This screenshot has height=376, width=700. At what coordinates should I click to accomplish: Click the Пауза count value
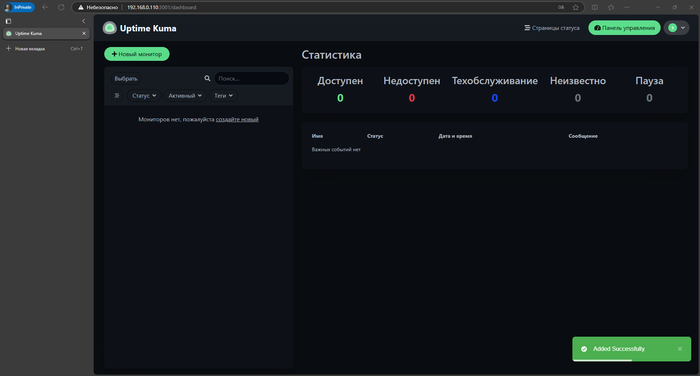pos(649,98)
